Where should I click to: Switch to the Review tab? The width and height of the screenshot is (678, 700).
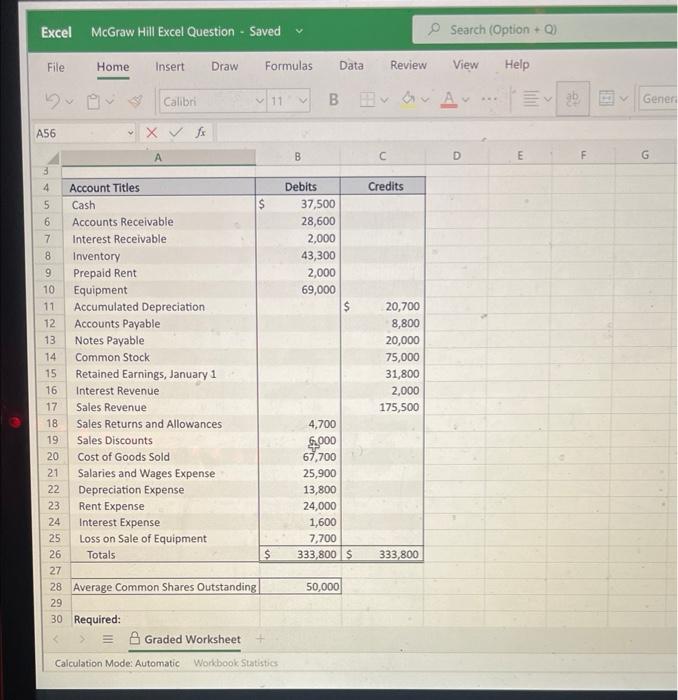coord(408,65)
